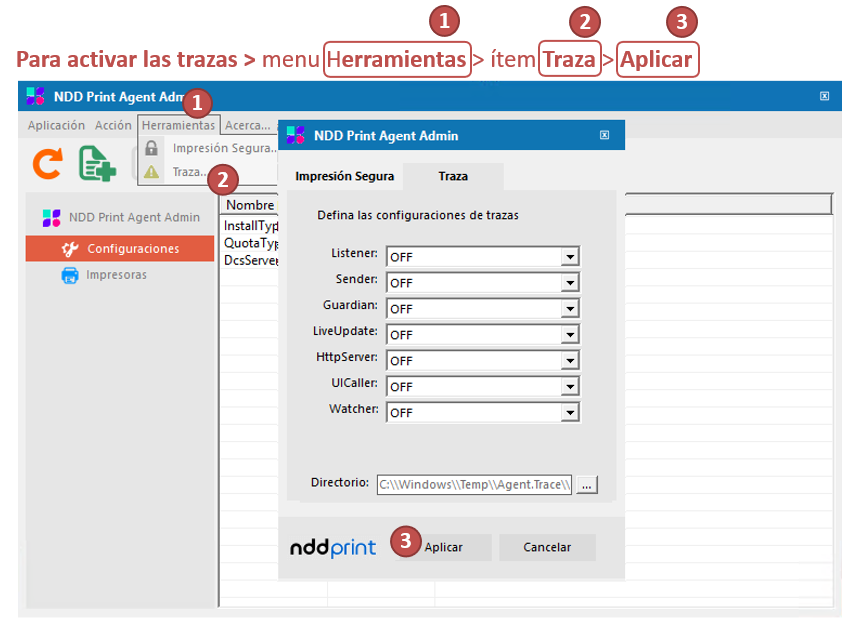The height and width of the screenshot is (618, 842).
Task: Click the warning triangle icon beside Traza
Action: pyautogui.click(x=152, y=172)
